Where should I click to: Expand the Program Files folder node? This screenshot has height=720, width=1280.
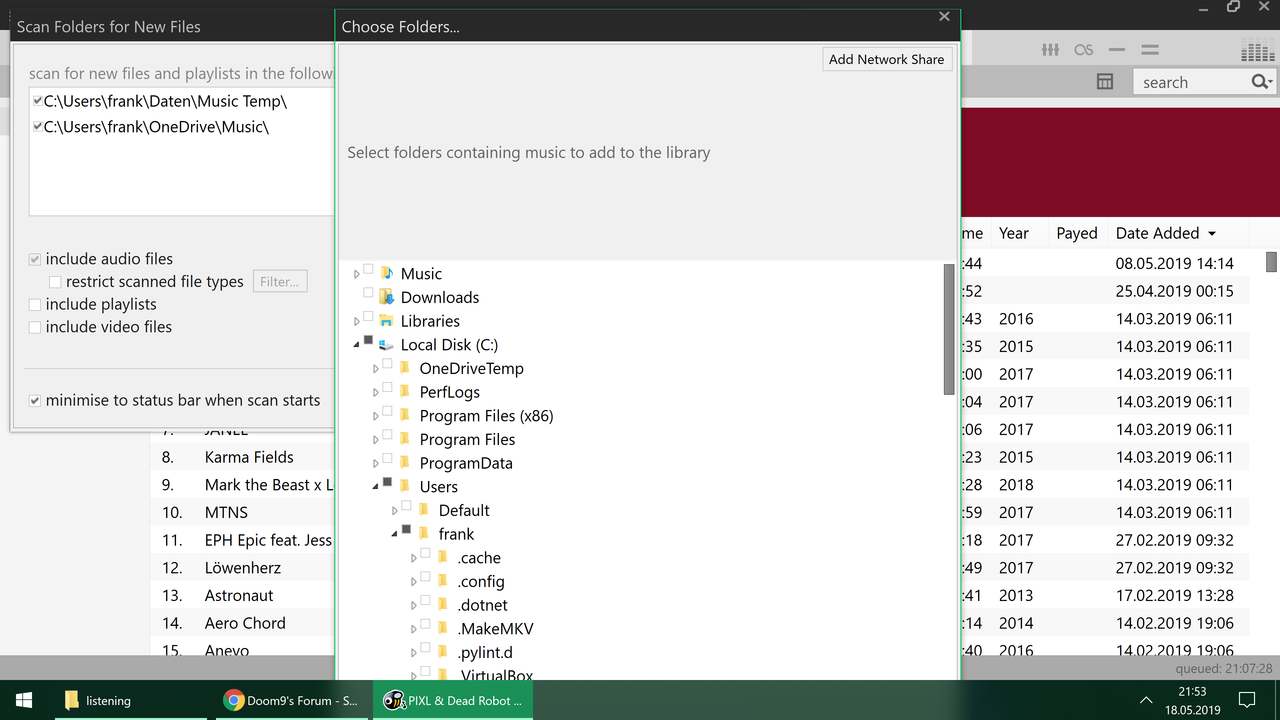coord(376,439)
